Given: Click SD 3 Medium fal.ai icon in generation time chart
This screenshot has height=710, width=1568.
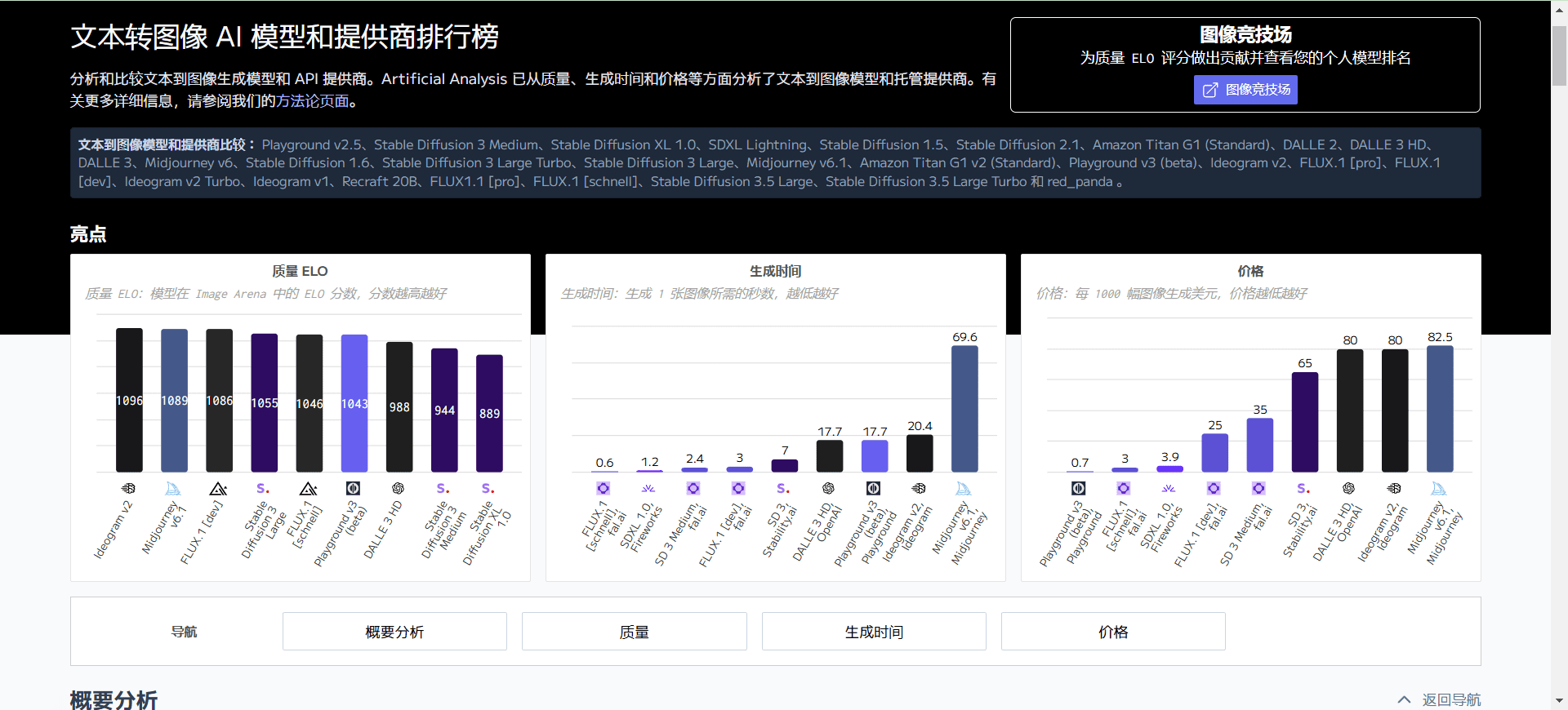Looking at the screenshot, I should pyautogui.click(x=693, y=488).
